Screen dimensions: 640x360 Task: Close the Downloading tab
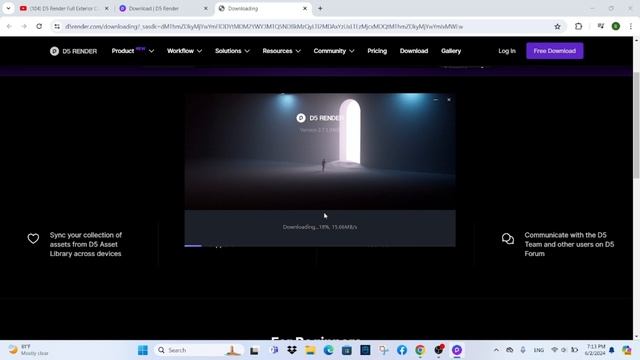tap(304, 8)
